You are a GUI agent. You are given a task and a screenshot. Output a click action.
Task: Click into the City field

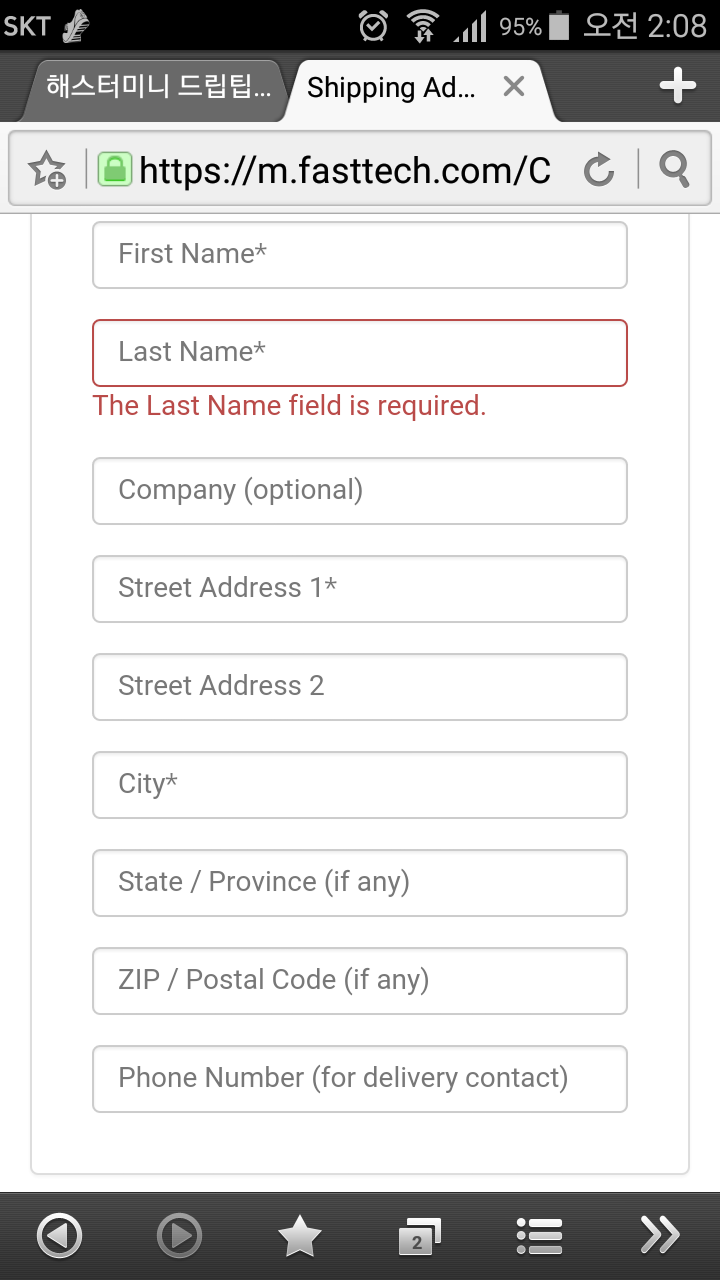[360, 785]
